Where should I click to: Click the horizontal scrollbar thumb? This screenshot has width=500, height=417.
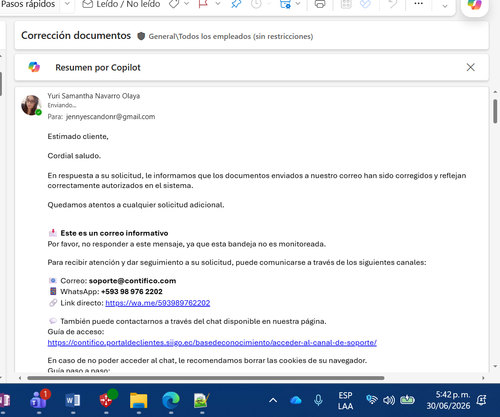(206, 378)
